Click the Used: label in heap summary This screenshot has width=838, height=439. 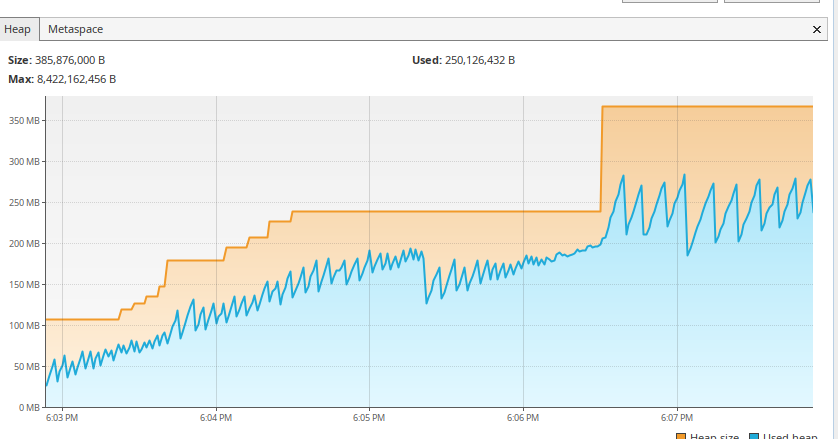point(427,60)
